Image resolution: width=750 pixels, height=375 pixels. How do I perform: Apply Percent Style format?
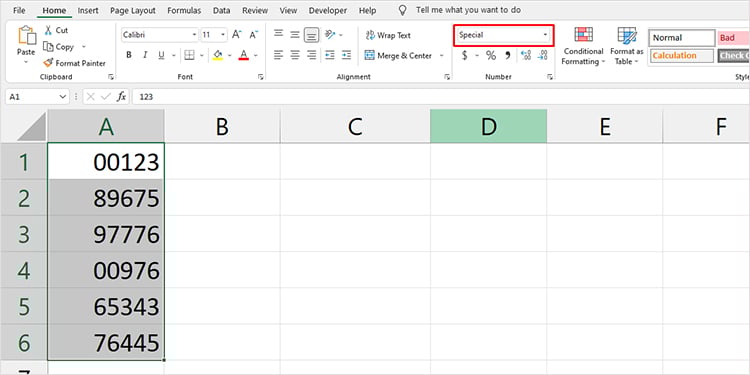(491, 55)
